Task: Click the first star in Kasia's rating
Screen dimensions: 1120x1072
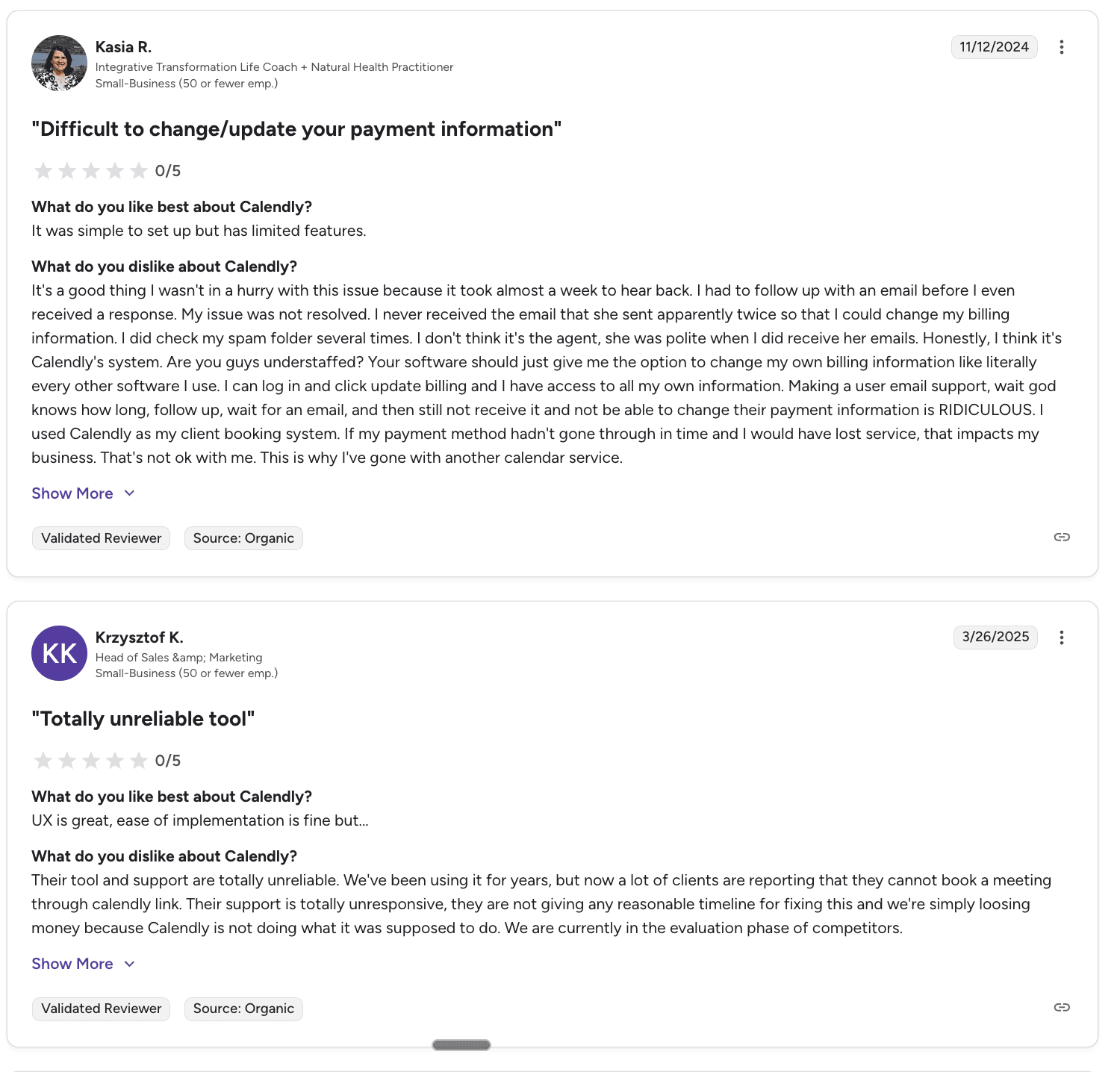Action: click(x=43, y=170)
